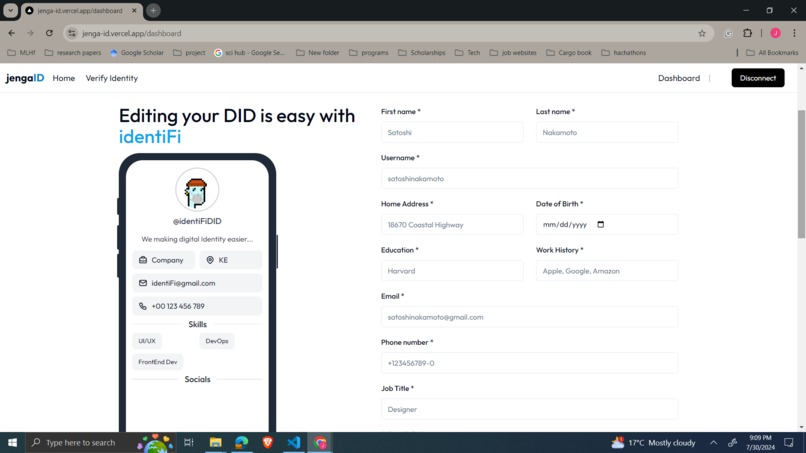Open the programs bookmark folder
This screenshot has width=806, height=453.
[369, 52]
